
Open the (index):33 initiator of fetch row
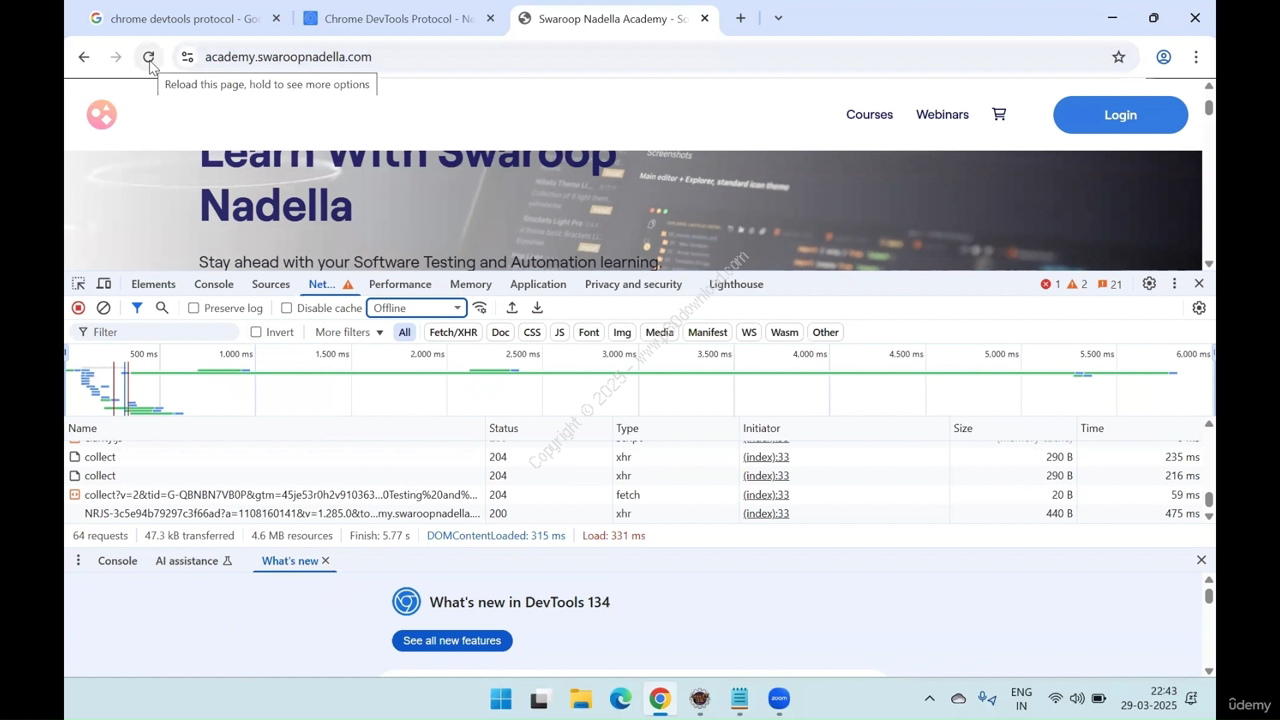point(766,495)
